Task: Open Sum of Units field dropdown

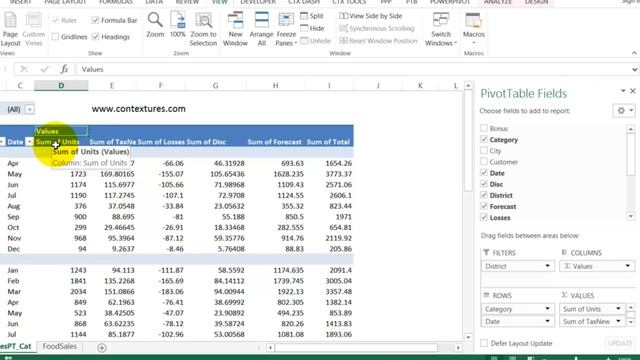Action: click(618, 309)
